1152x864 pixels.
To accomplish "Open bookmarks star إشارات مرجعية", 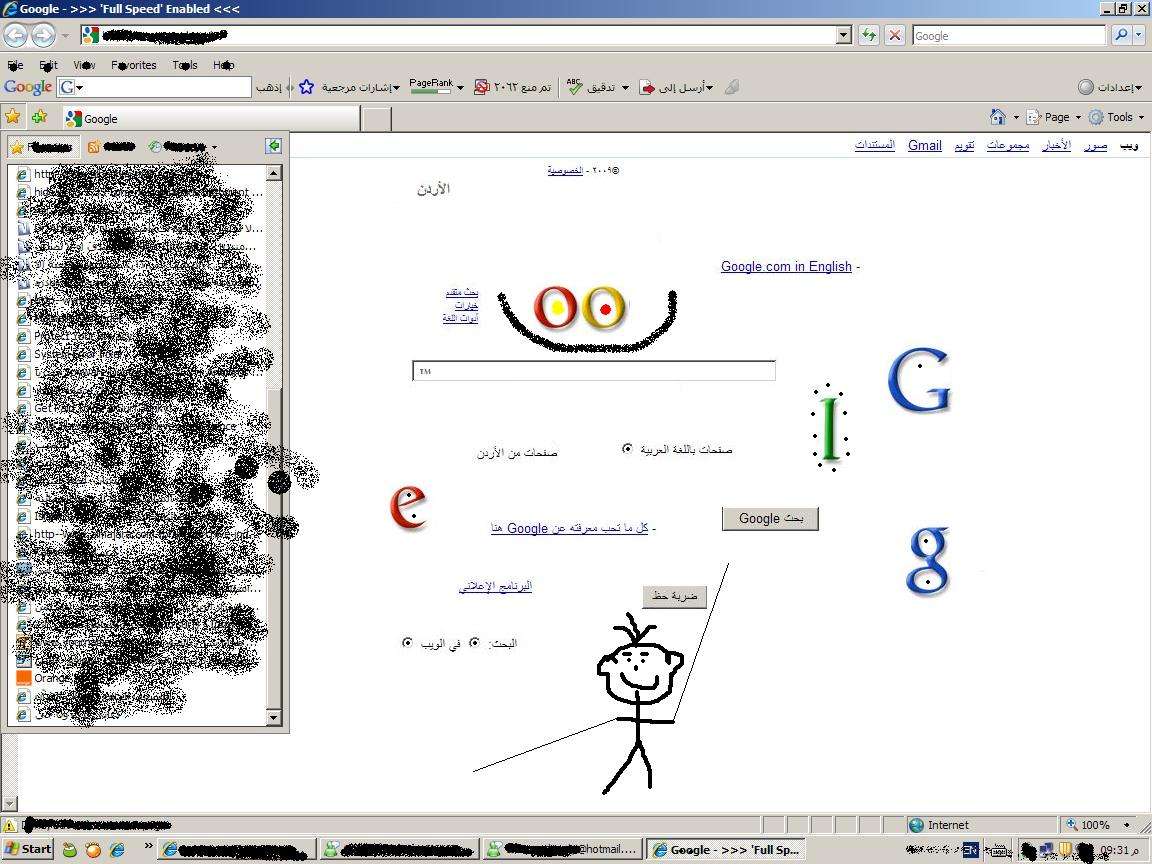I will click(x=349, y=87).
